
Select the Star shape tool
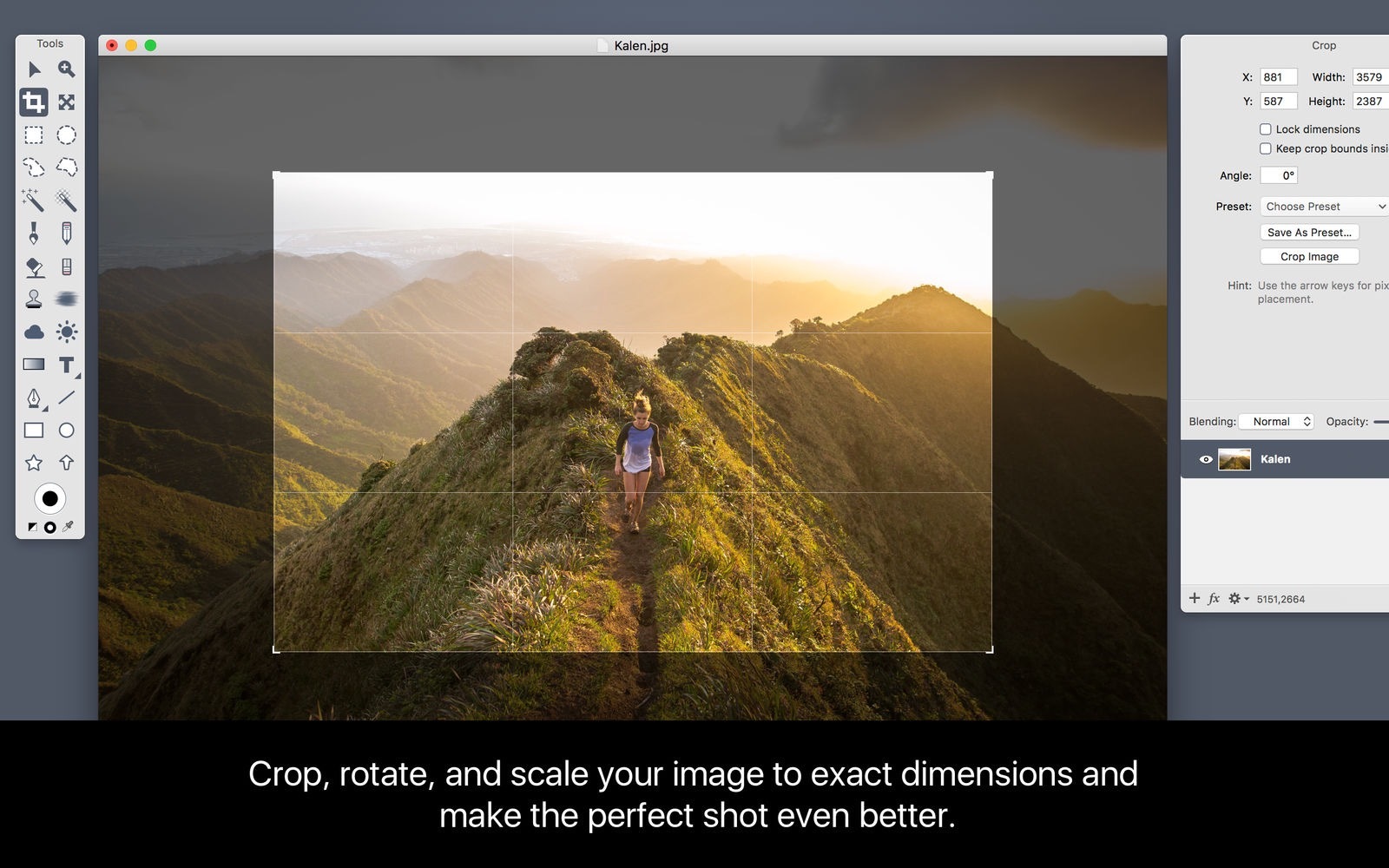(x=34, y=463)
